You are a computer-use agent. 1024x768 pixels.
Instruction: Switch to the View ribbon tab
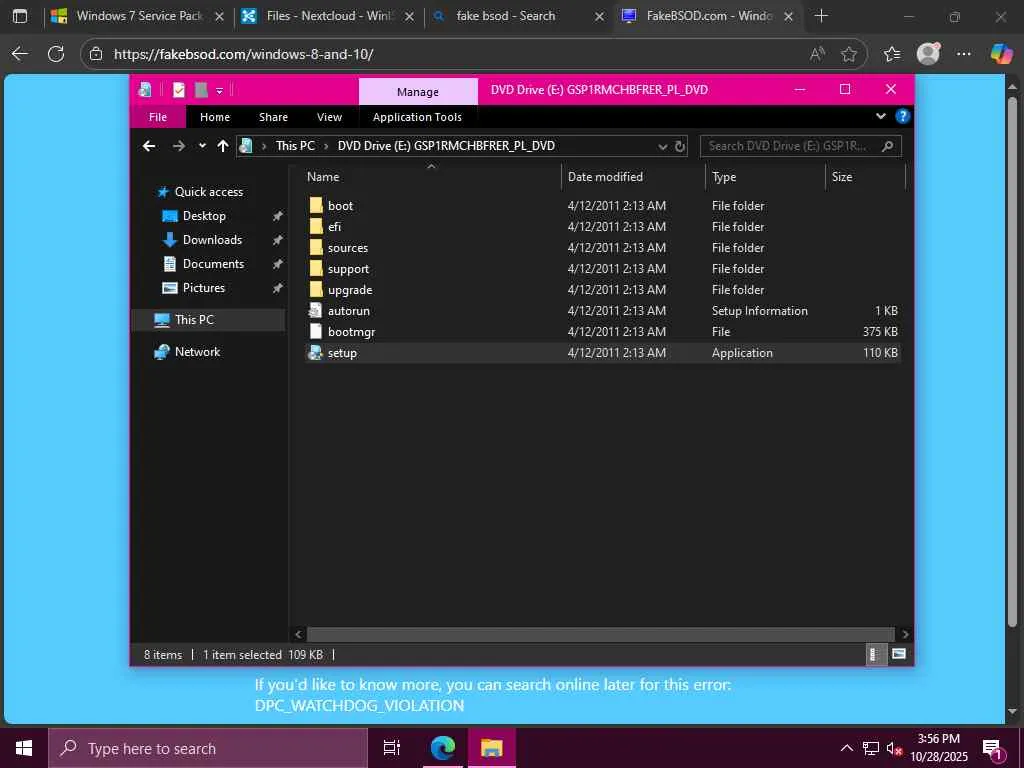329,117
